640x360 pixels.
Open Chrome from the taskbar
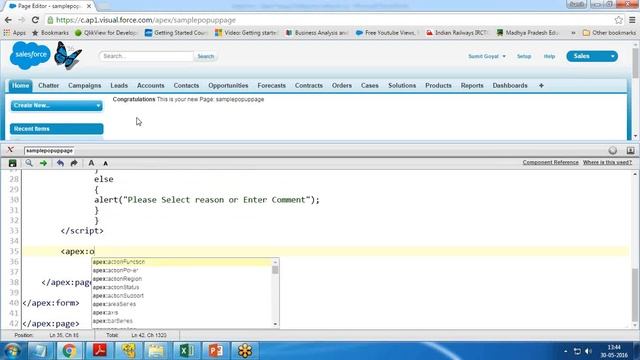[x=69, y=351]
